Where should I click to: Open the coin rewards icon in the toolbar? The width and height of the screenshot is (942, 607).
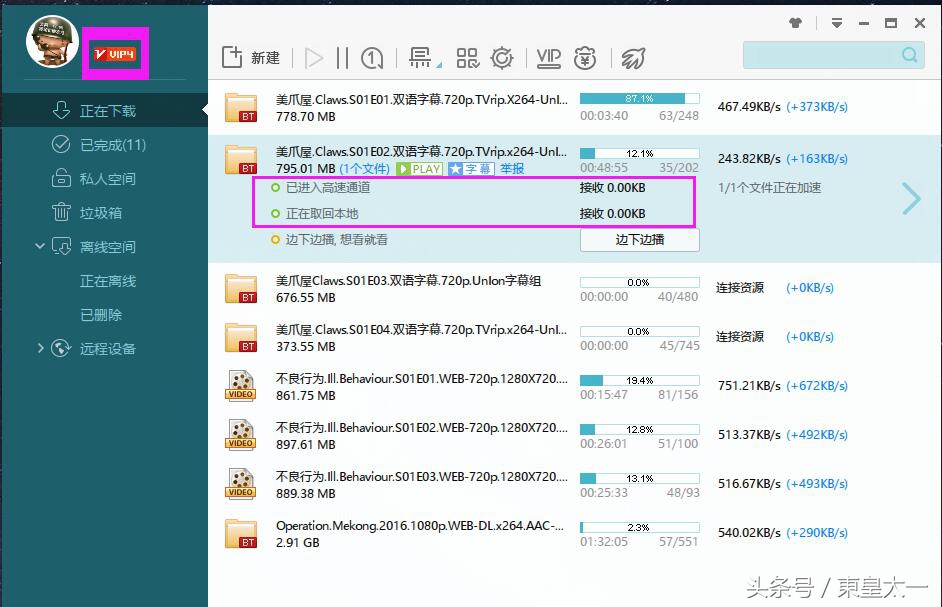pos(585,58)
